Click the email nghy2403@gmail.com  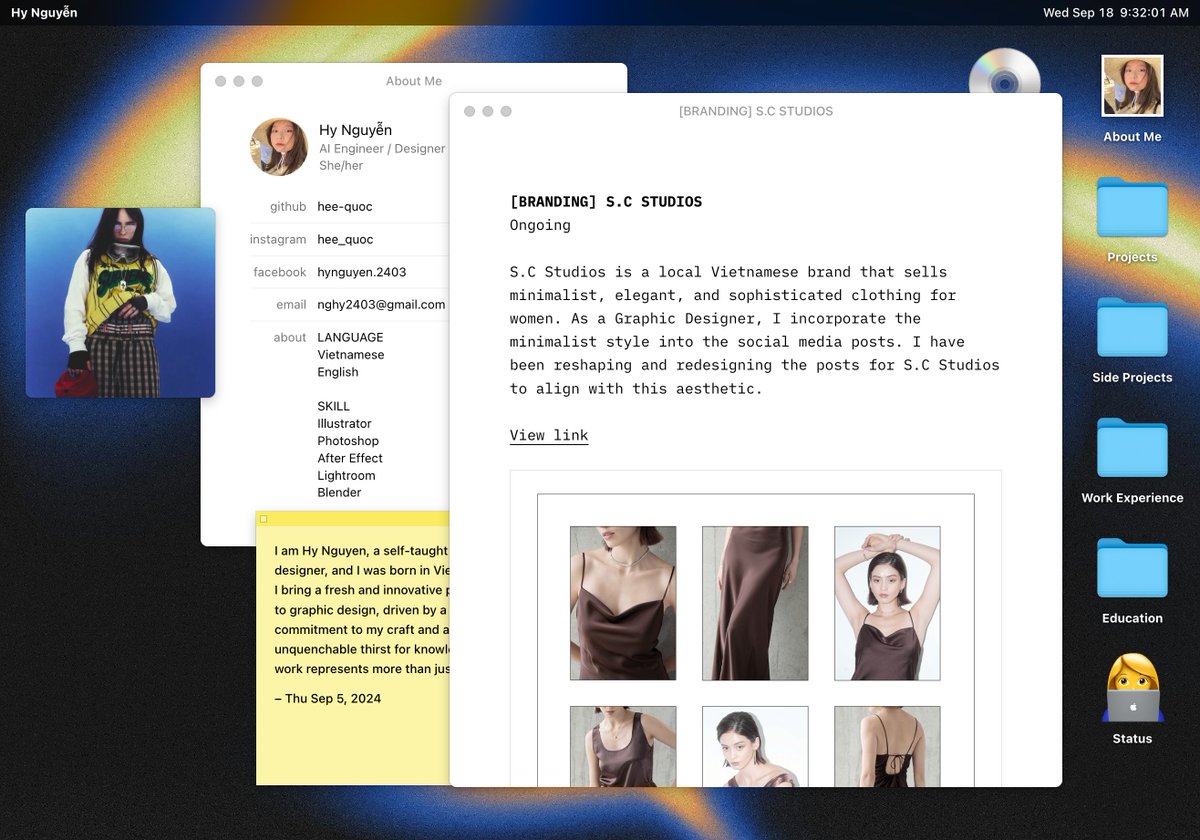pos(381,304)
